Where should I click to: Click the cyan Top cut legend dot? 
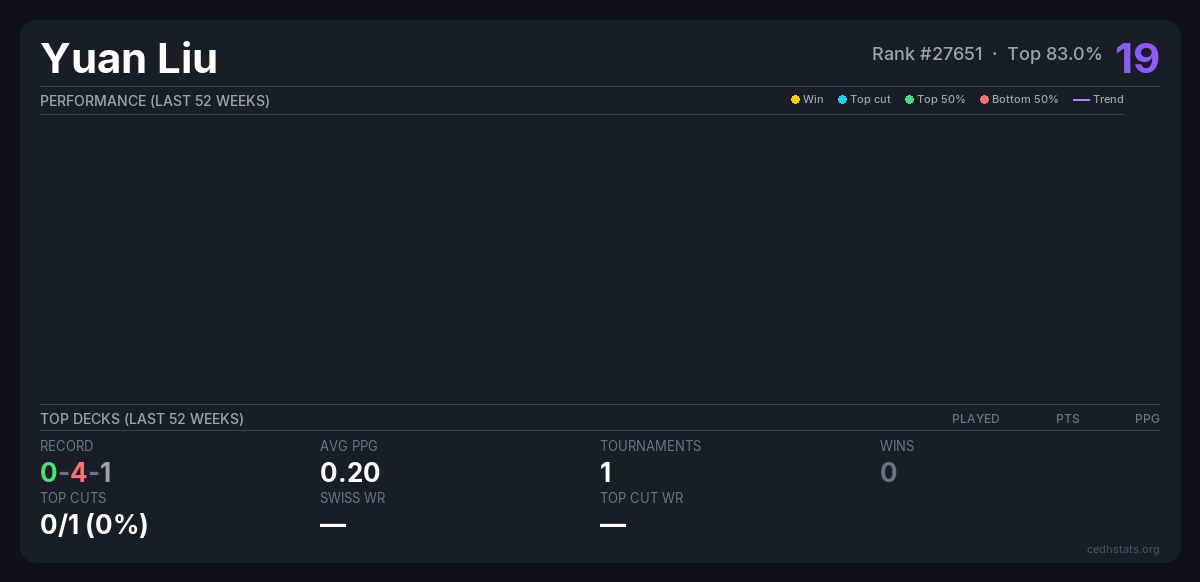coord(842,100)
